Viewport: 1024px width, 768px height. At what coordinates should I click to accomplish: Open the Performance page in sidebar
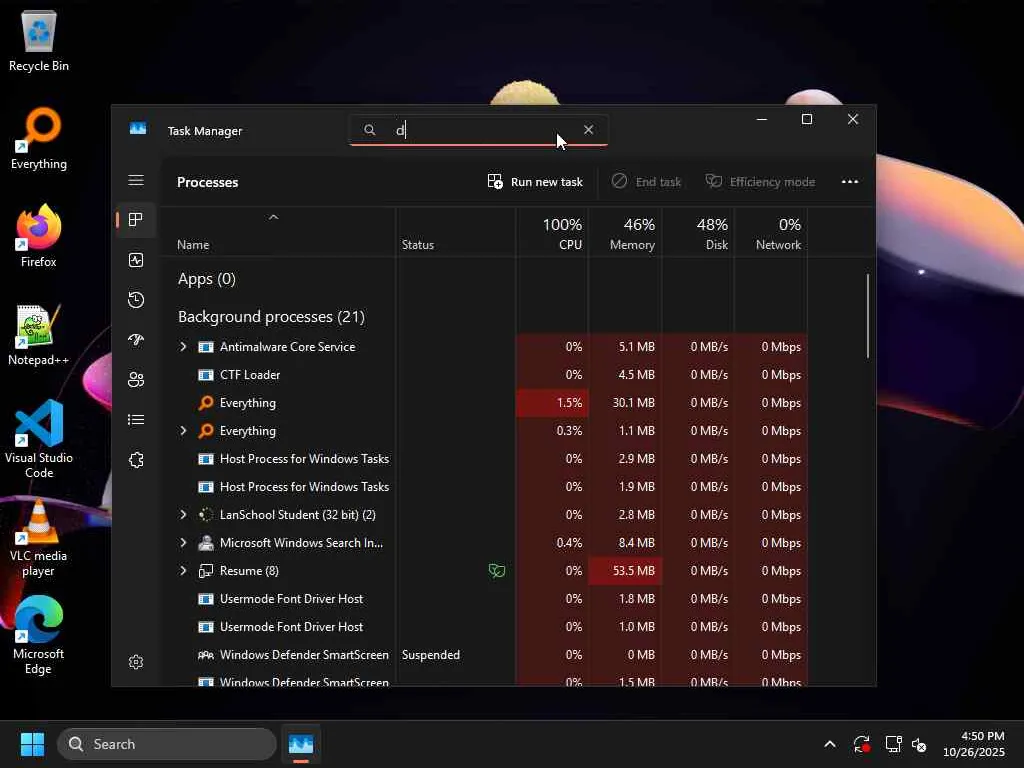[x=136, y=260]
